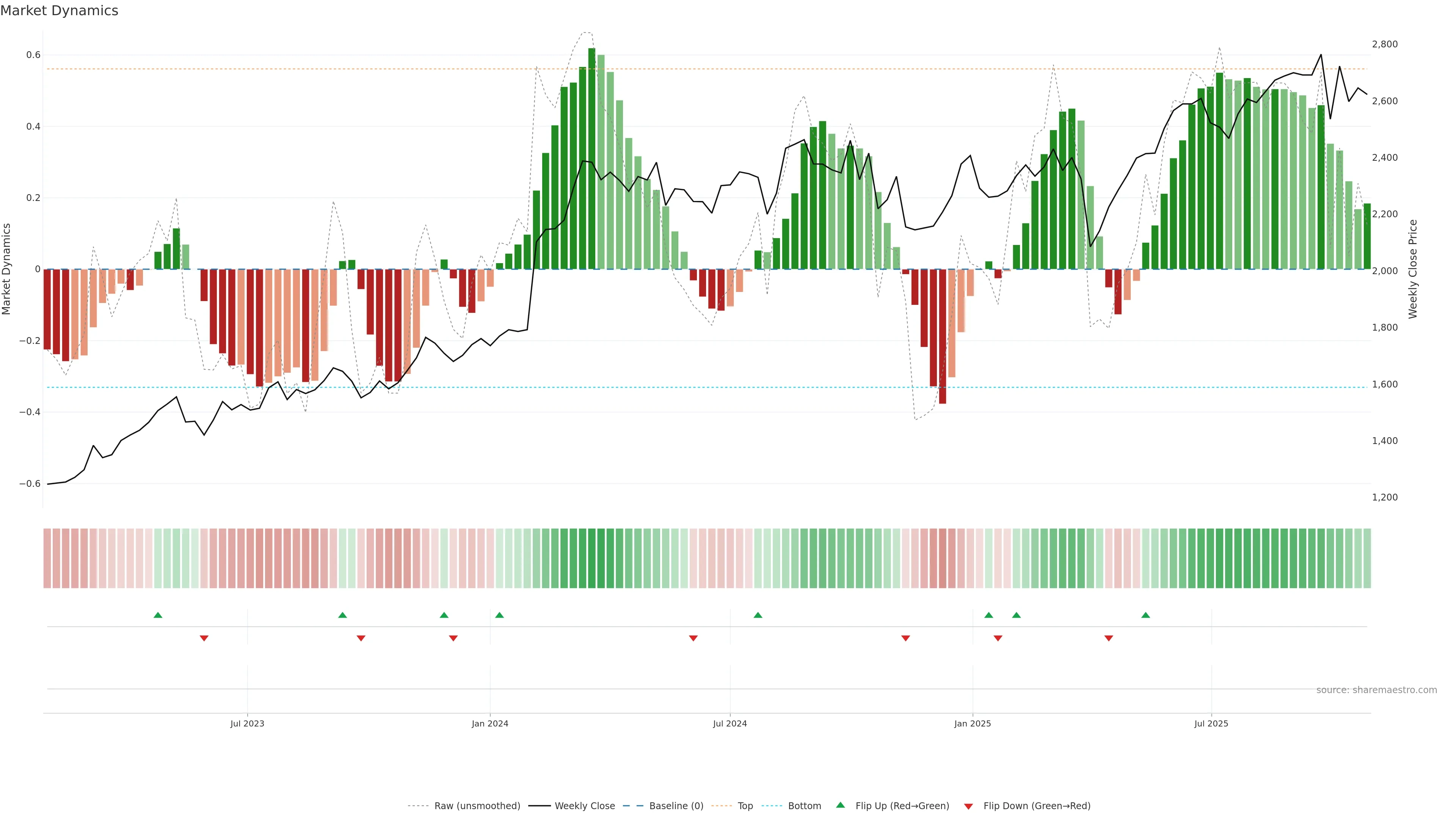
Task: Click the Jul 2025 x-axis label
Action: (1211, 723)
